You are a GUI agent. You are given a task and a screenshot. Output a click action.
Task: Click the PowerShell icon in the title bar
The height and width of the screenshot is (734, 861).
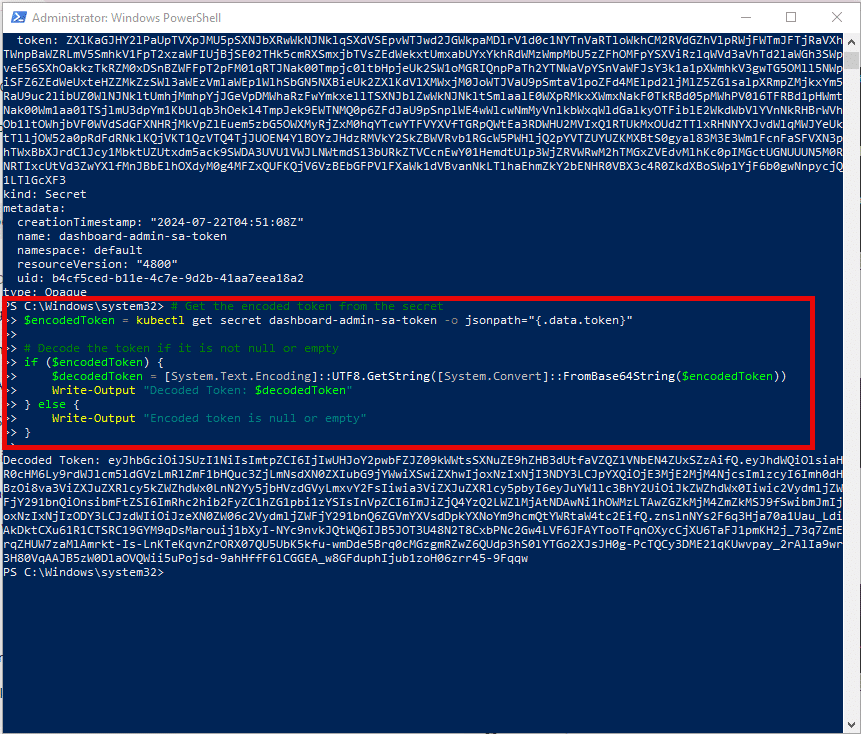point(19,18)
